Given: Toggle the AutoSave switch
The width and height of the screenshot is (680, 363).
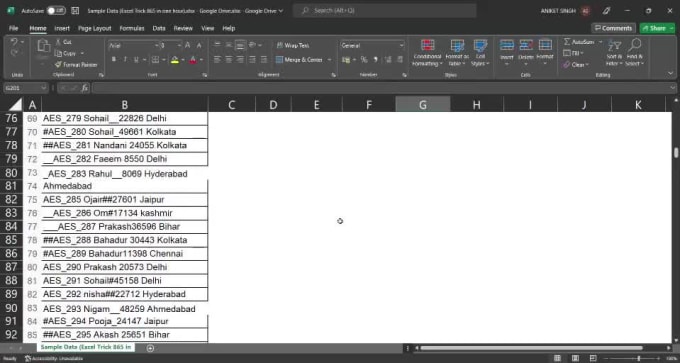Looking at the screenshot, I should (x=56, y=10).
